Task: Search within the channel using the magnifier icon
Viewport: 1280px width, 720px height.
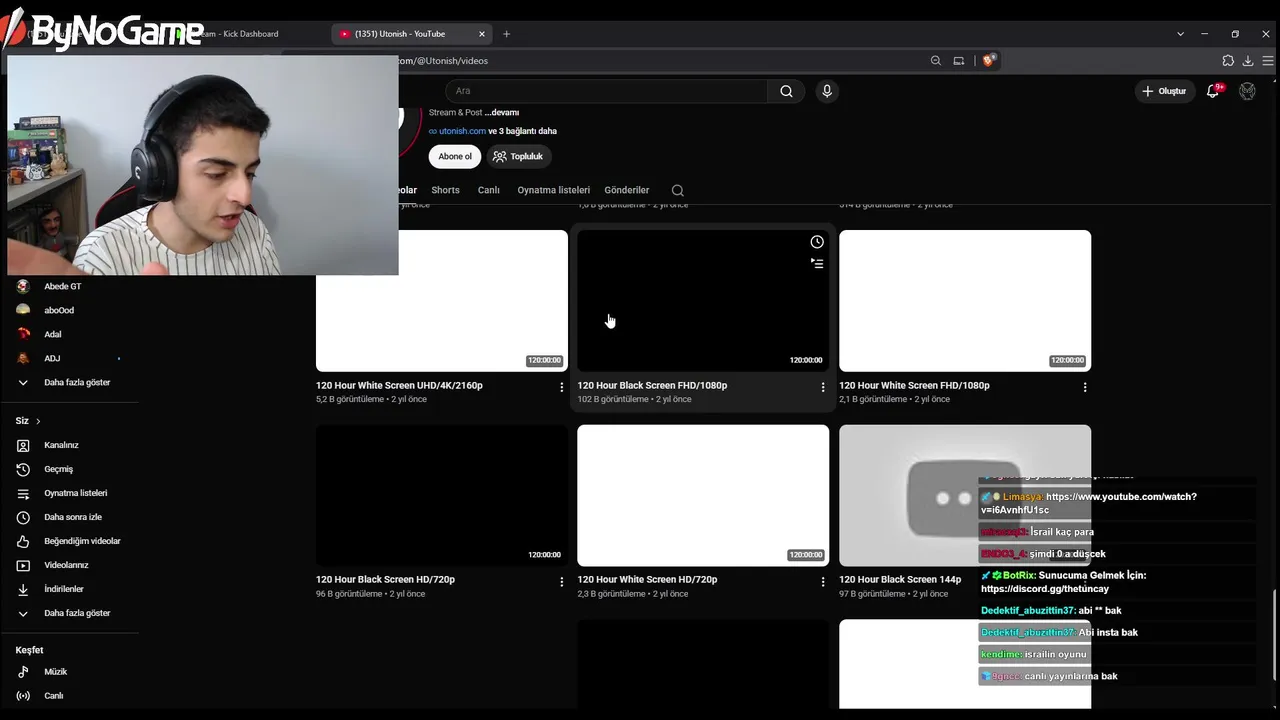Action: (x=677, y=190)
